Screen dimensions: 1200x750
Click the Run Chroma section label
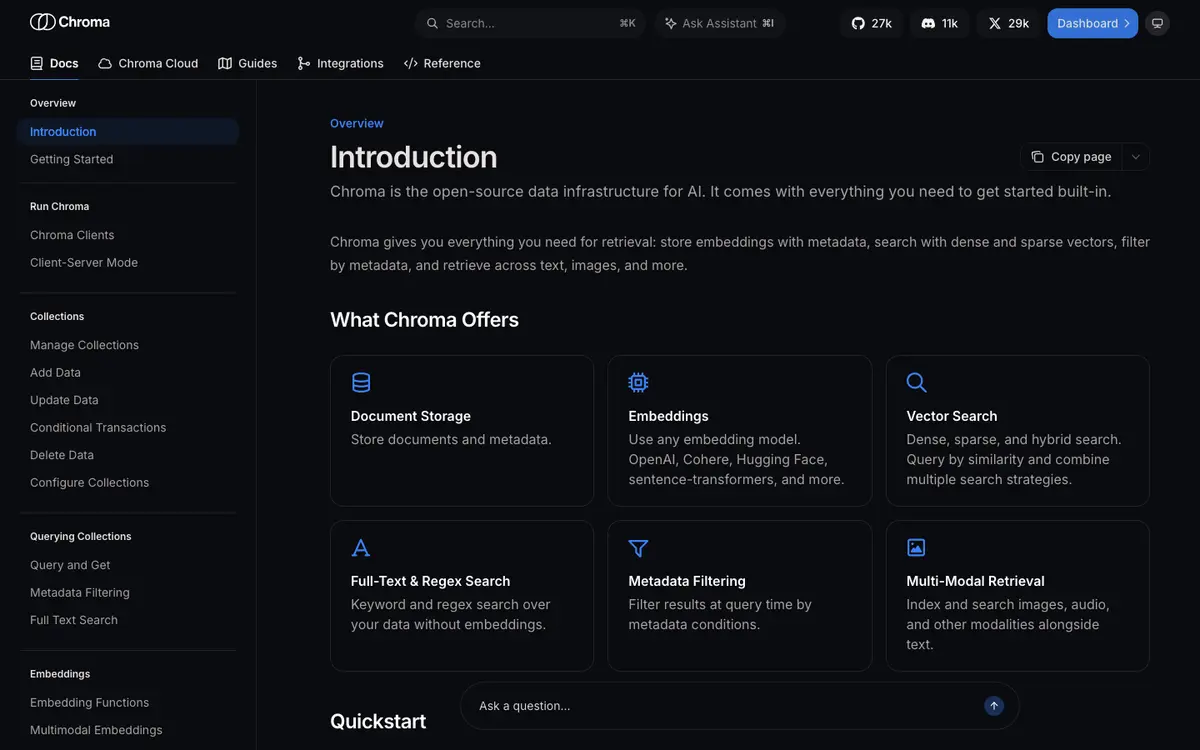[x=60, y=206]
